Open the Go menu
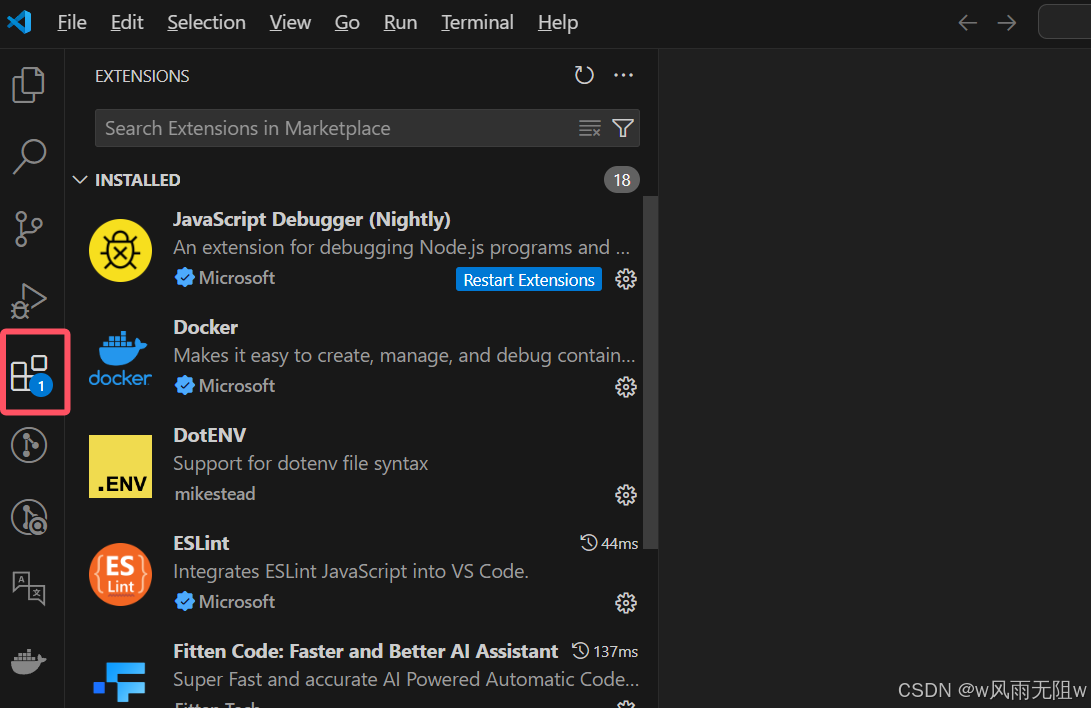Screen dimensions: 1091x708 (347, 22)
